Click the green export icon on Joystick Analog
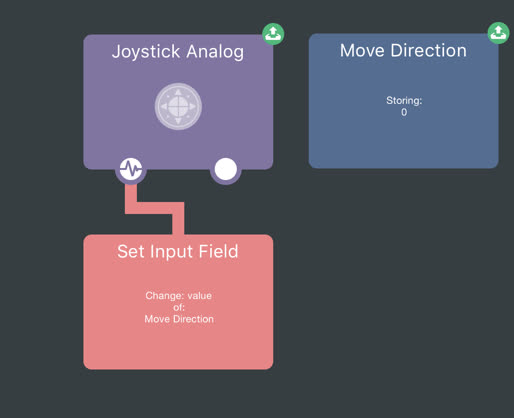 [x=273, y=34]
